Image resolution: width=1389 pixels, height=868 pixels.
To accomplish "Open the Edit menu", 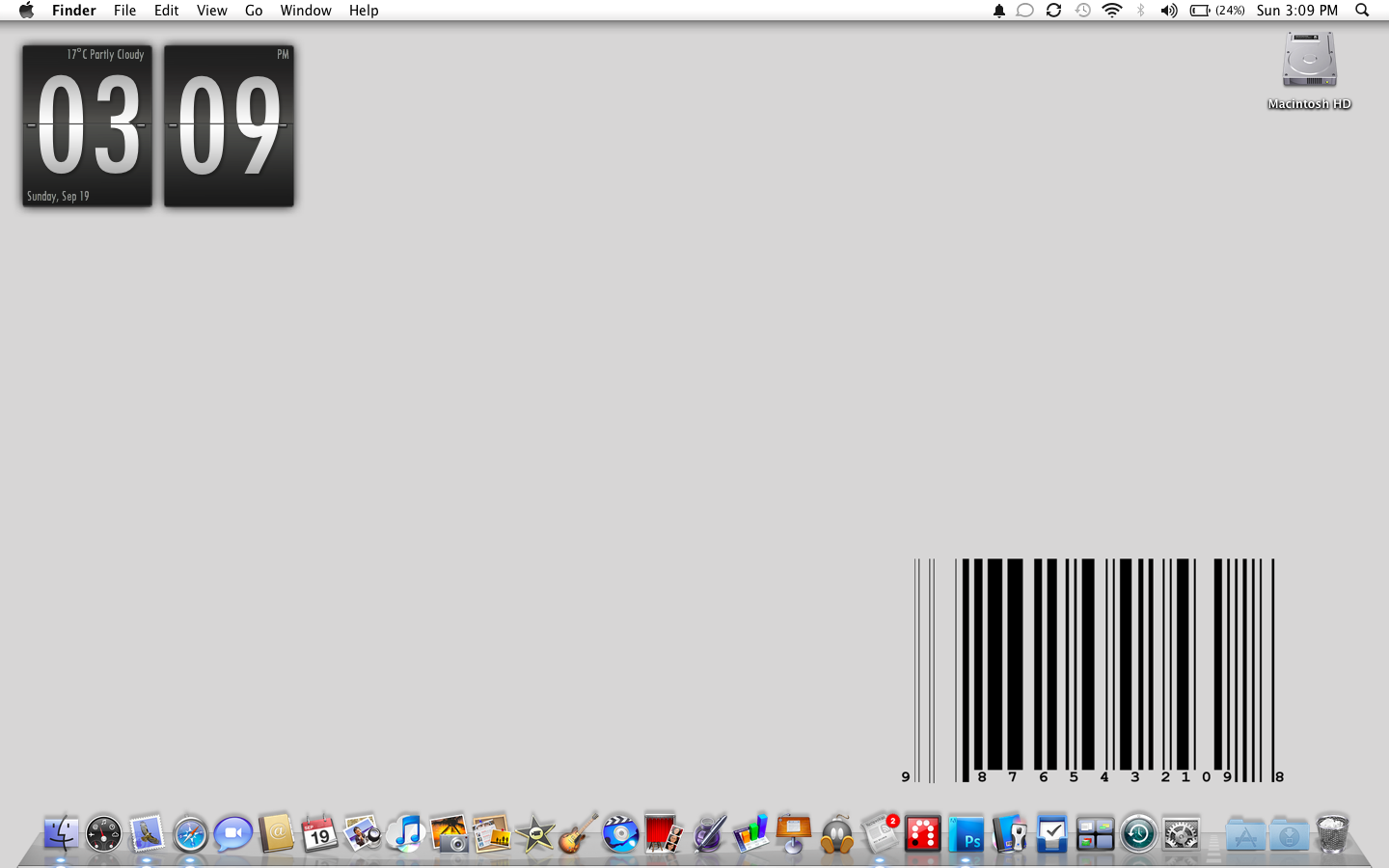I will click(x=167, y=11).
